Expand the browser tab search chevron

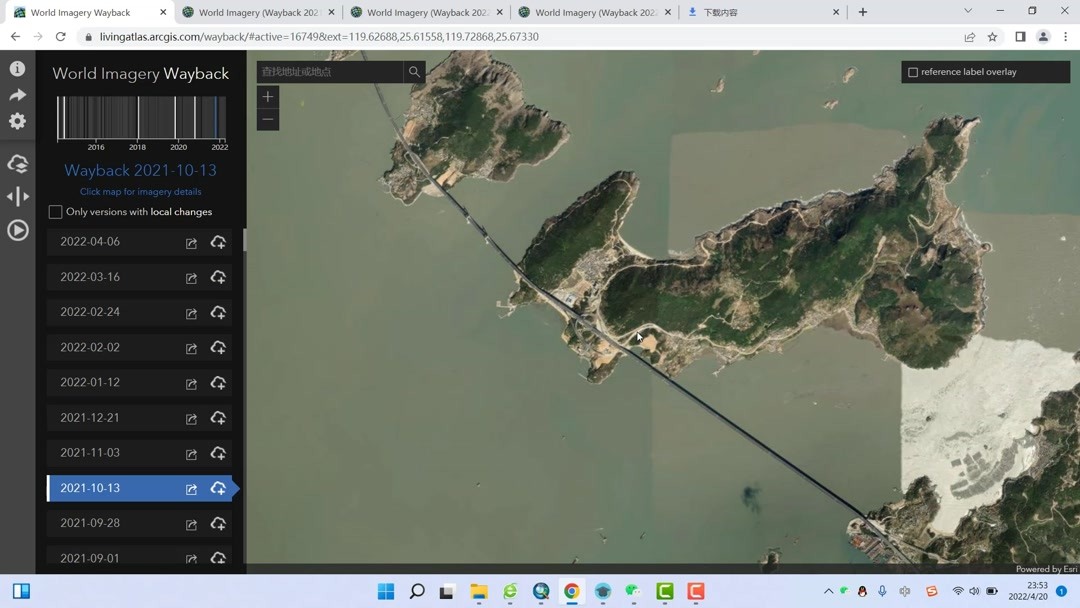tap(966, 9)
